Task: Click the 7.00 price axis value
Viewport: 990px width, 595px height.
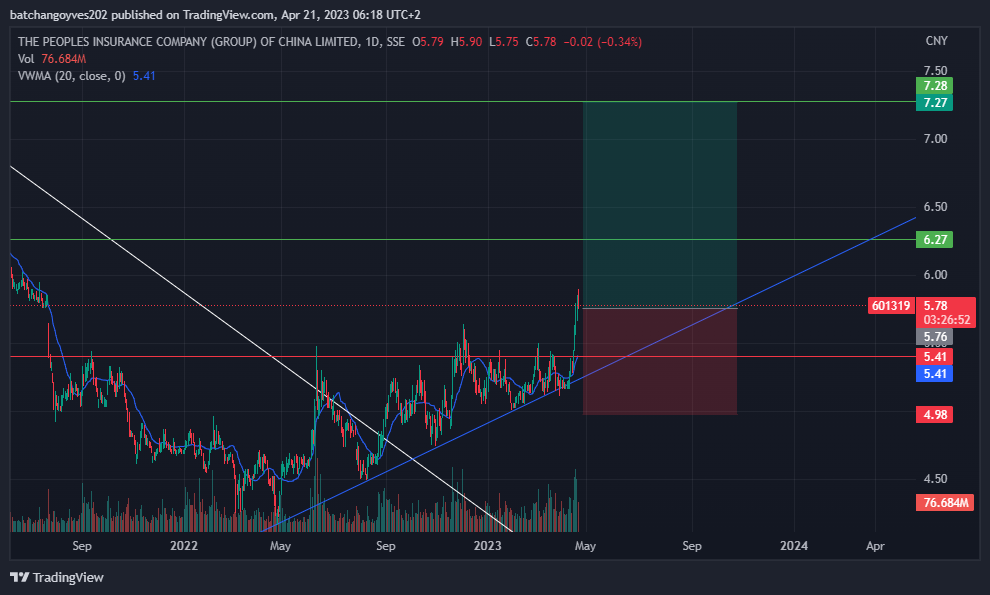Action: click(x=935, y=138)
